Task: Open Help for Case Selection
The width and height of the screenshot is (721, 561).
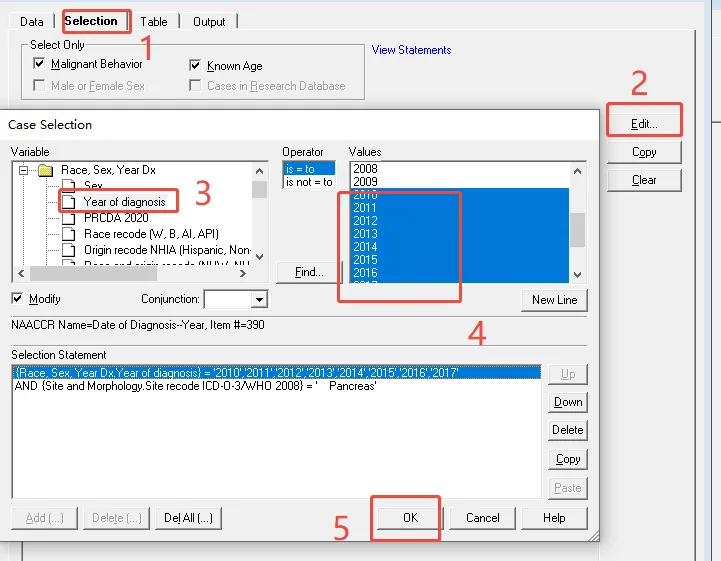Action: pyautogui.click(x=554, y=518)
